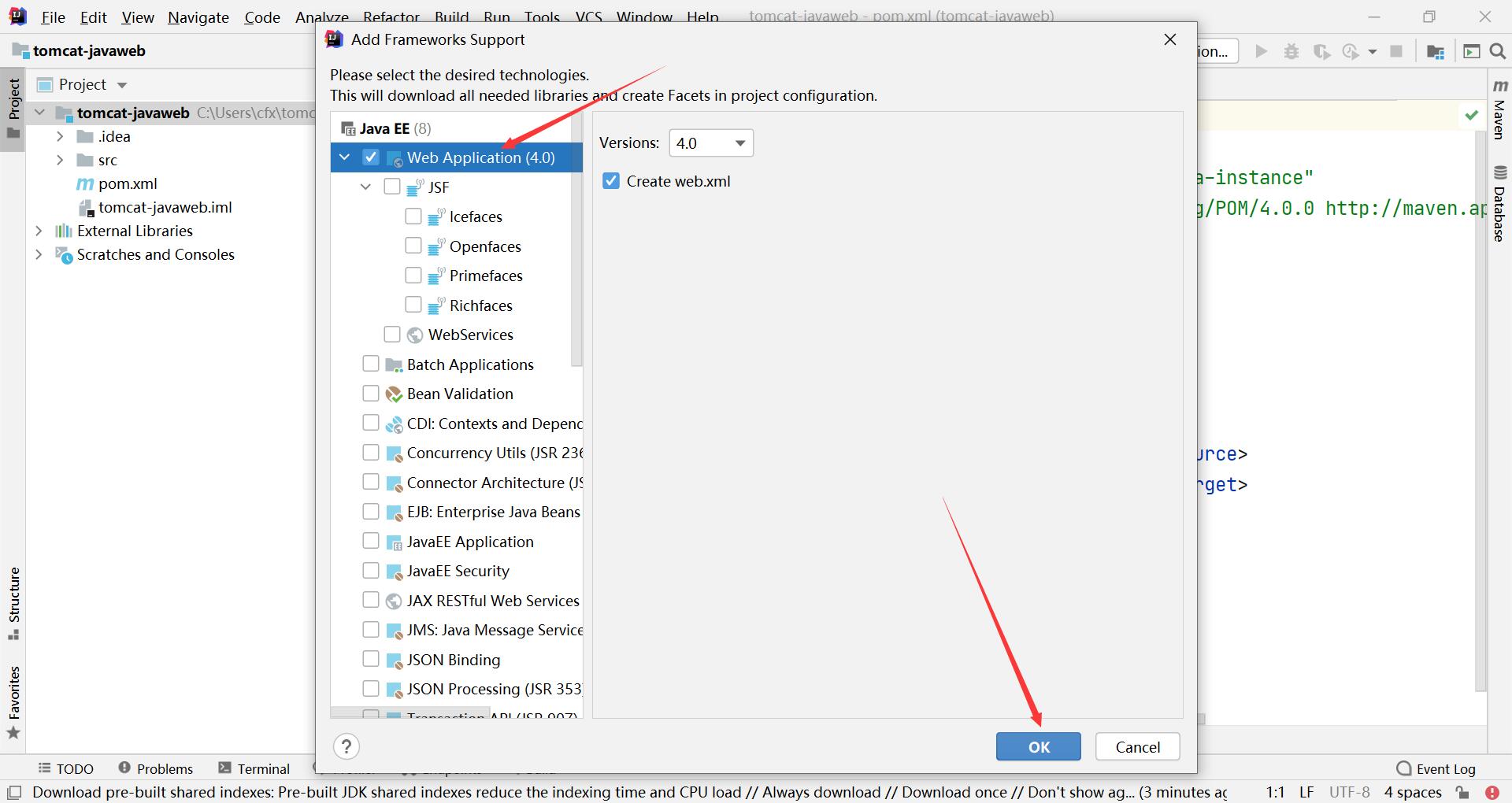
Task: Click the 4 spaces indent setting
Action: point(1413,792)
